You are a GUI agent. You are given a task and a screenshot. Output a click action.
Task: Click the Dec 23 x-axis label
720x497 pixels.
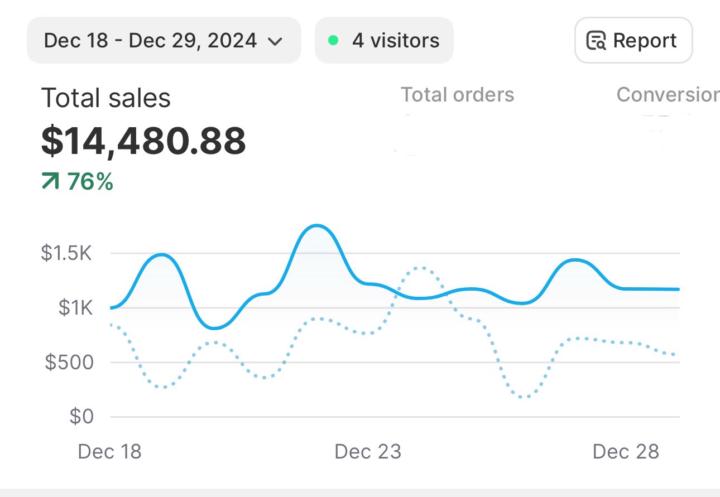[368, 452]
